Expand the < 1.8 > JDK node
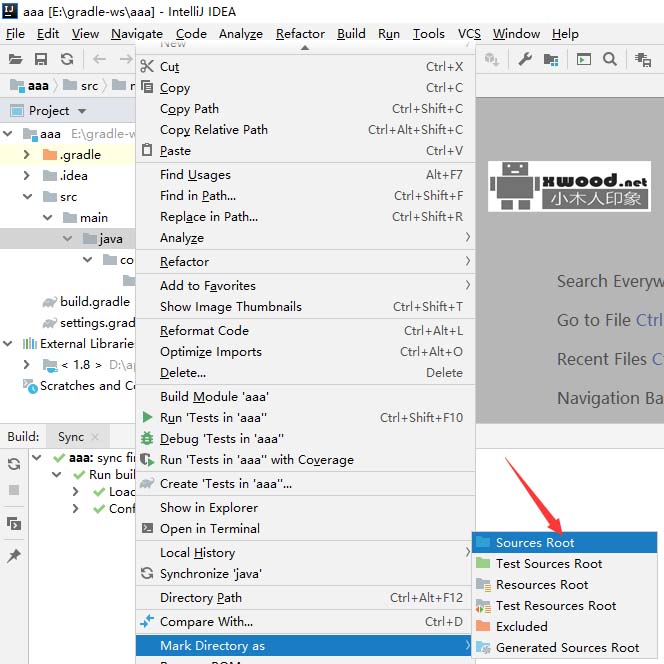Screen dimensions: 664x664 pyautogui.click(x=27, y=364)
